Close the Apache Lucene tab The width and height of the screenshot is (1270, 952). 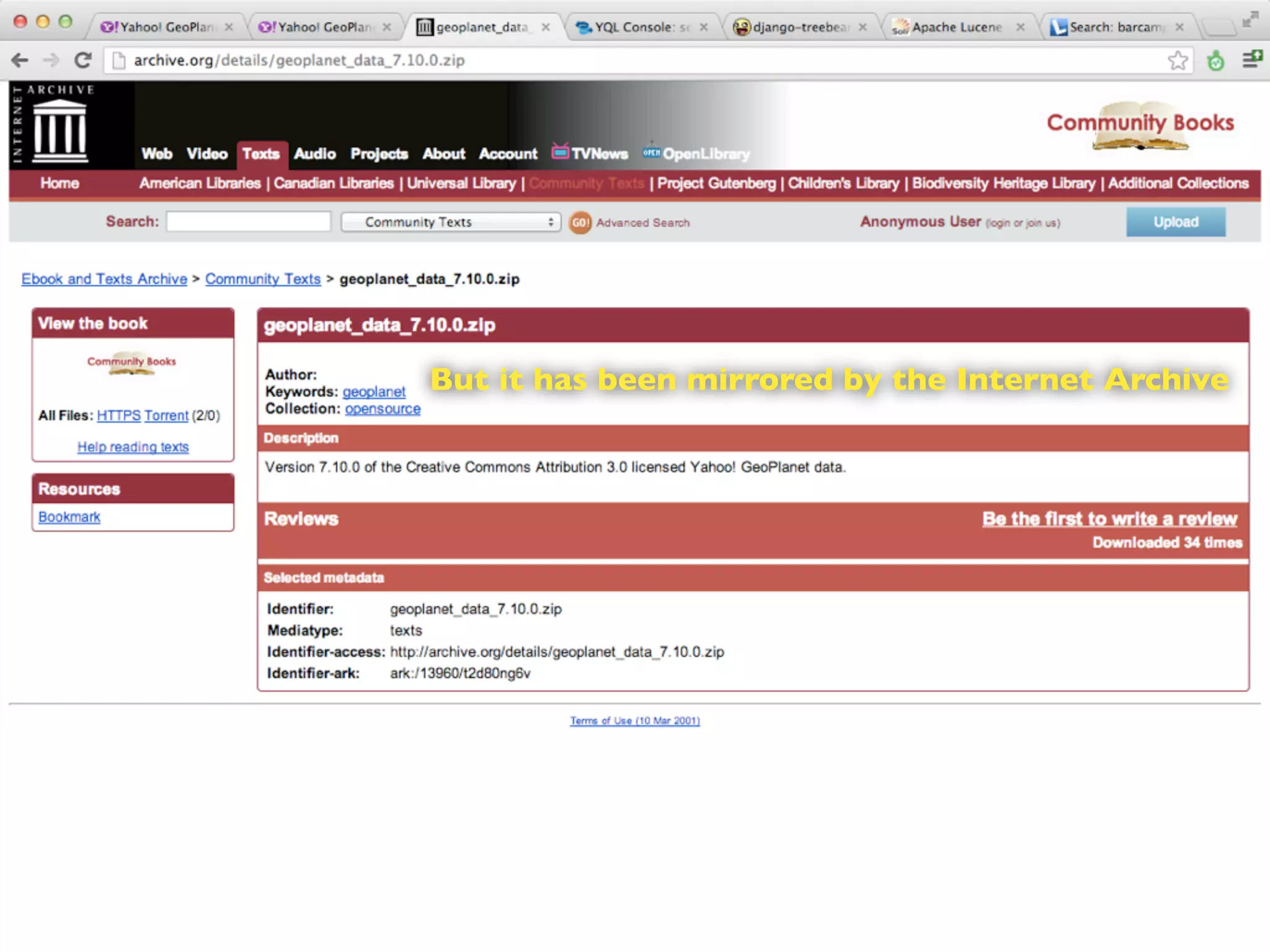[1019, 27]
